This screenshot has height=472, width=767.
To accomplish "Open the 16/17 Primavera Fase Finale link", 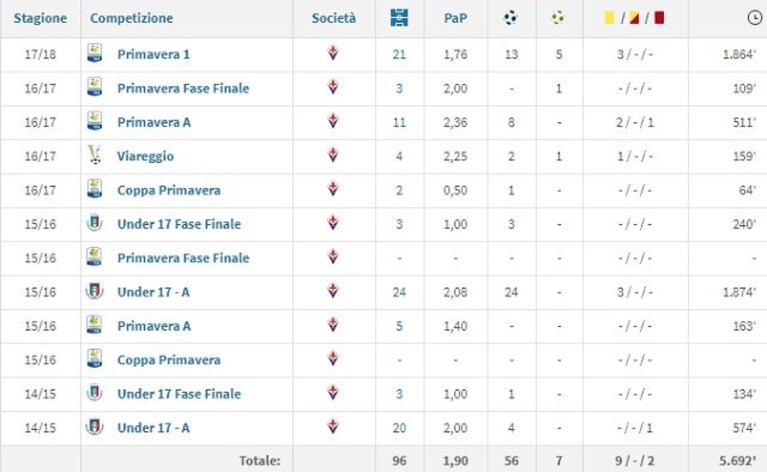I will click(183, 88).
